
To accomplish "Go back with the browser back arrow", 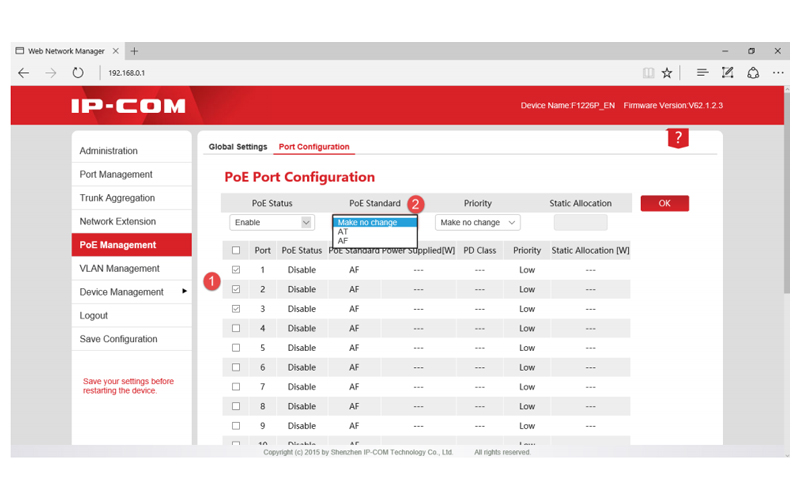I will coord(23,73).
